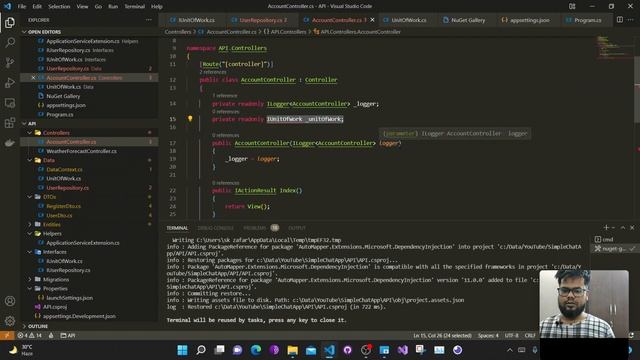Maximize the terminal panel size
This screenshot has width=640, height=360.
click(x=623, y=228)
